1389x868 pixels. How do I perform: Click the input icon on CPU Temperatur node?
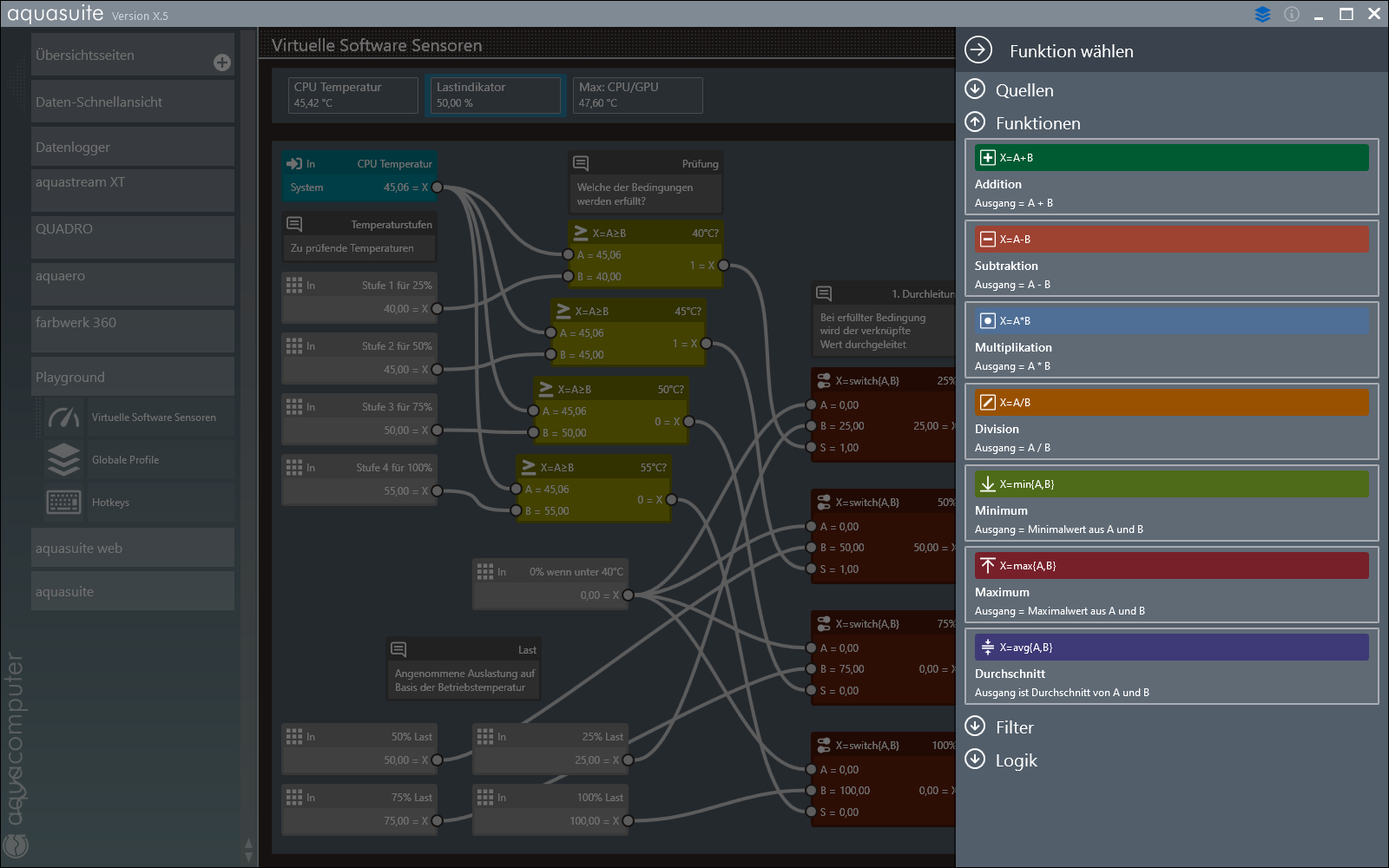click(x=294, y=163)
